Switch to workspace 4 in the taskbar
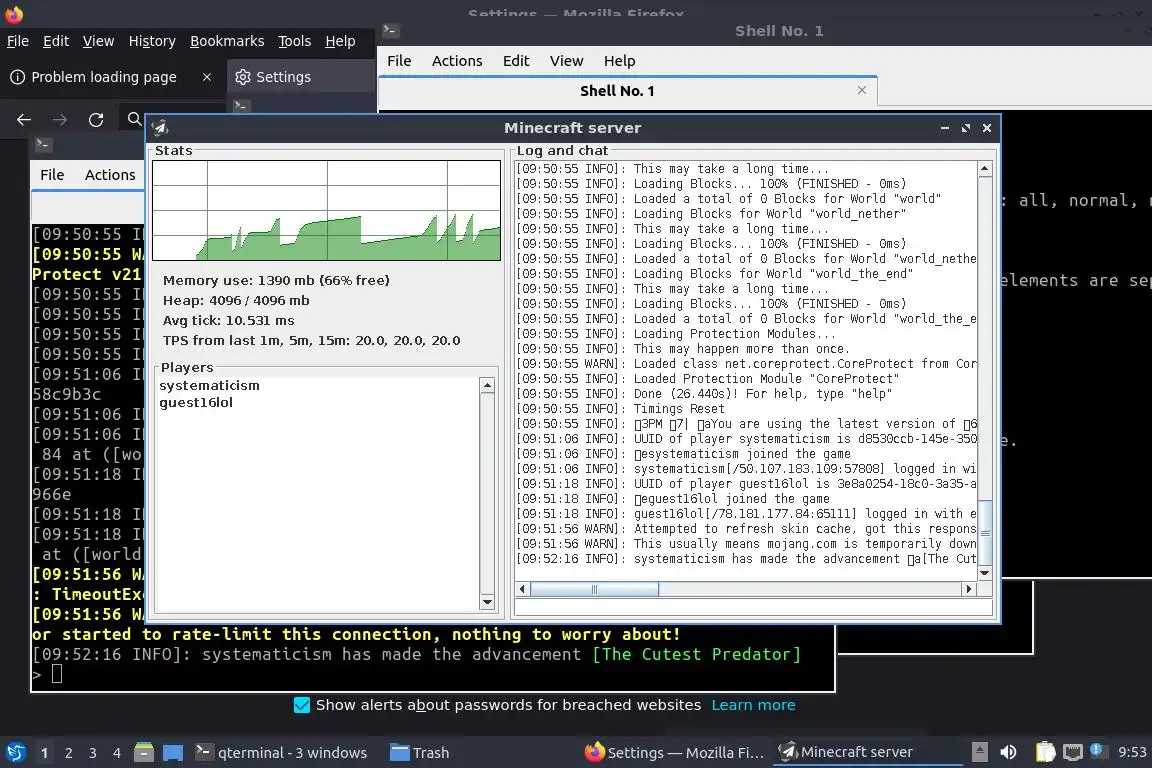Image resolution: width=1152 pixels, height=768 pixels. (117, 753)
